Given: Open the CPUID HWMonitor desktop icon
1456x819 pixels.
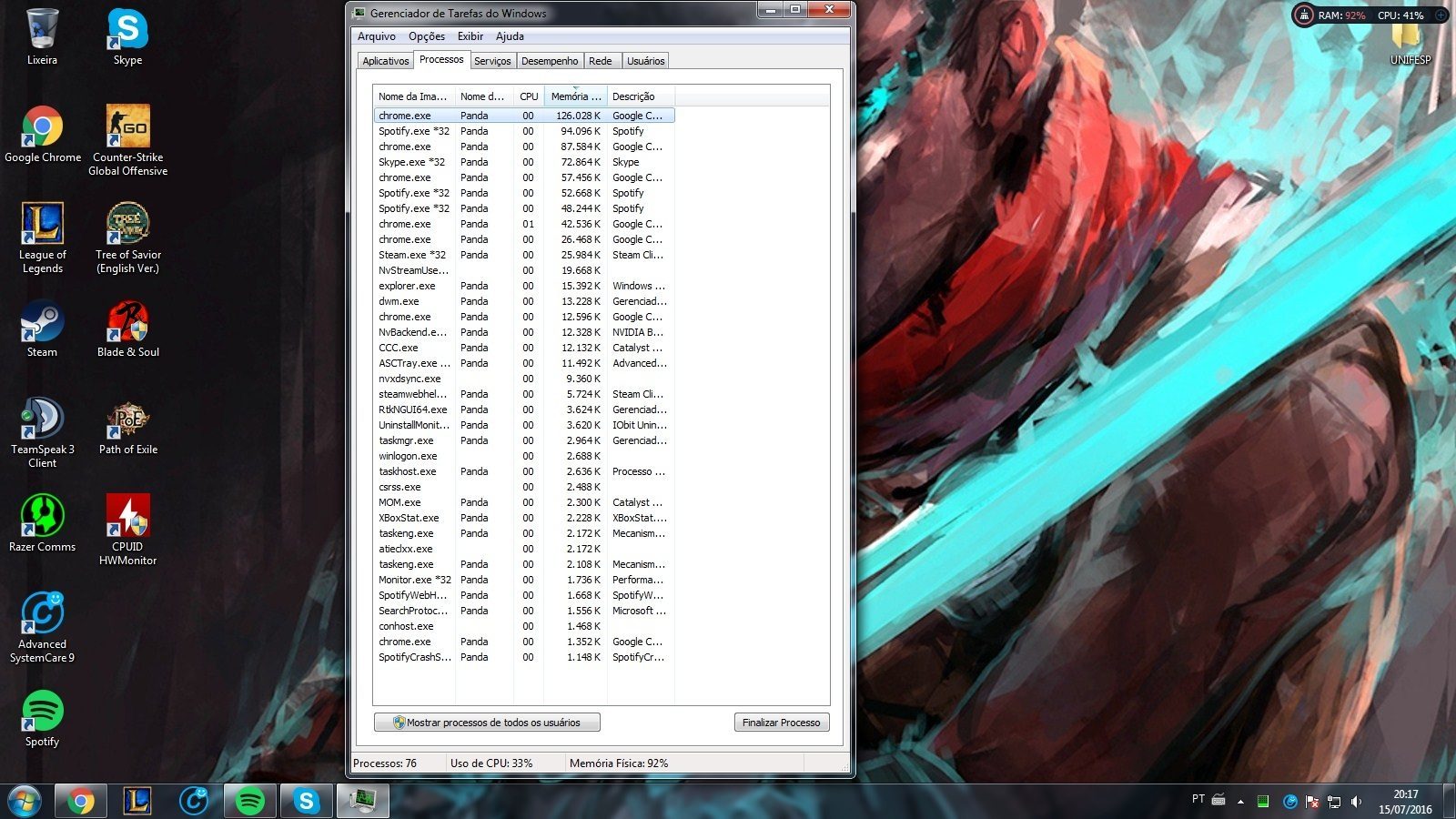Looking at the screenshot, I should [128, 530].
